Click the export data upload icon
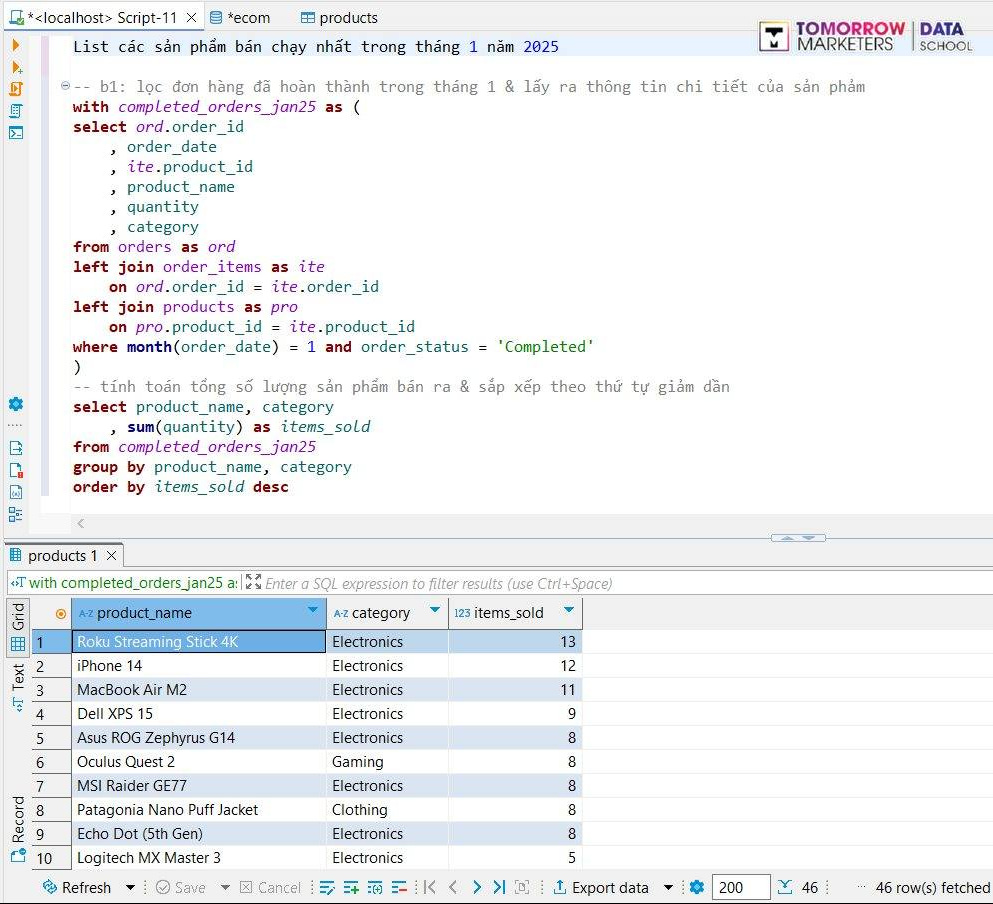993x904 pixels. tap(560, 887)
